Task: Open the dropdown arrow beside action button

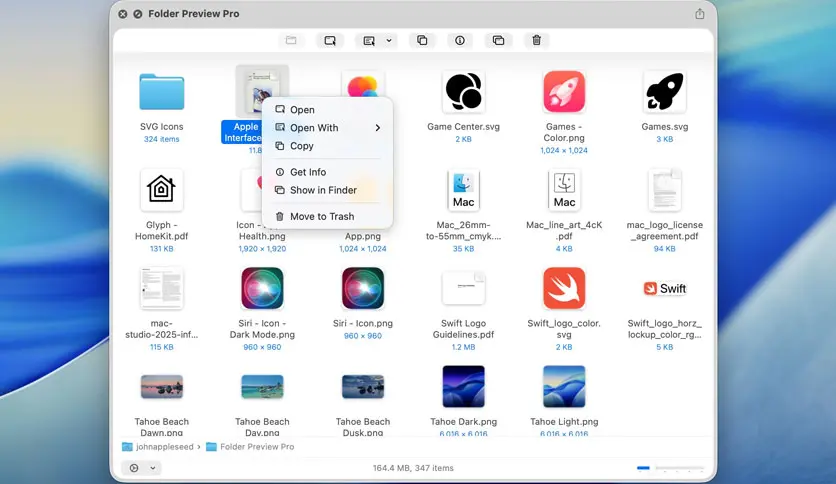Action: tap(152, 468)
